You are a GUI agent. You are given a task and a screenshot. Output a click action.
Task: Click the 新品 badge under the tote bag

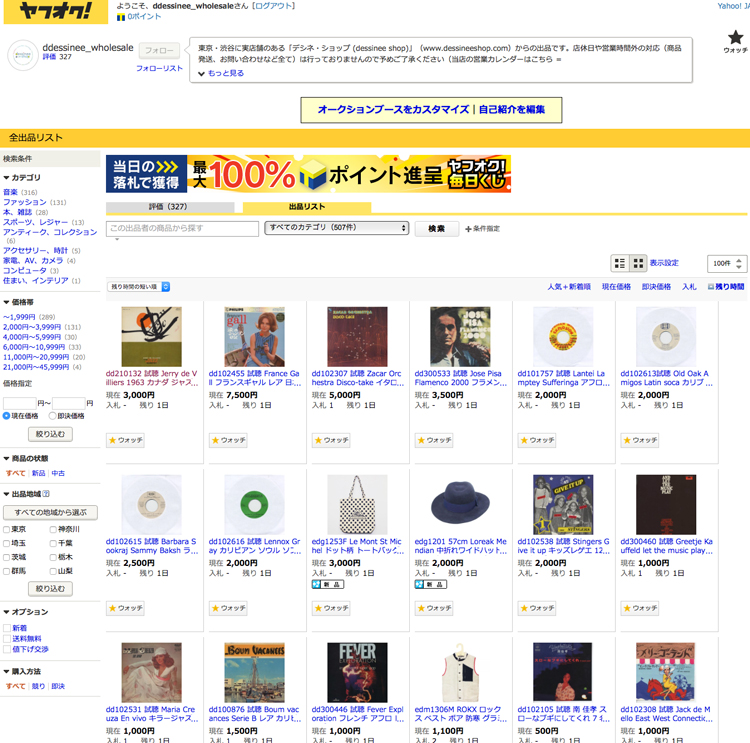click(328, 584)
